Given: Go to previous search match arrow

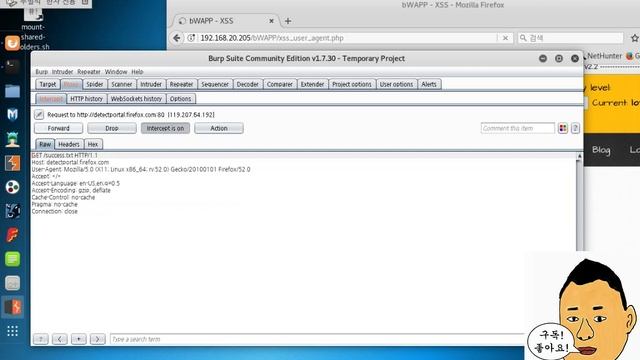Looking at the screenshot, I should pyautogui.click(x=60, y=339).
